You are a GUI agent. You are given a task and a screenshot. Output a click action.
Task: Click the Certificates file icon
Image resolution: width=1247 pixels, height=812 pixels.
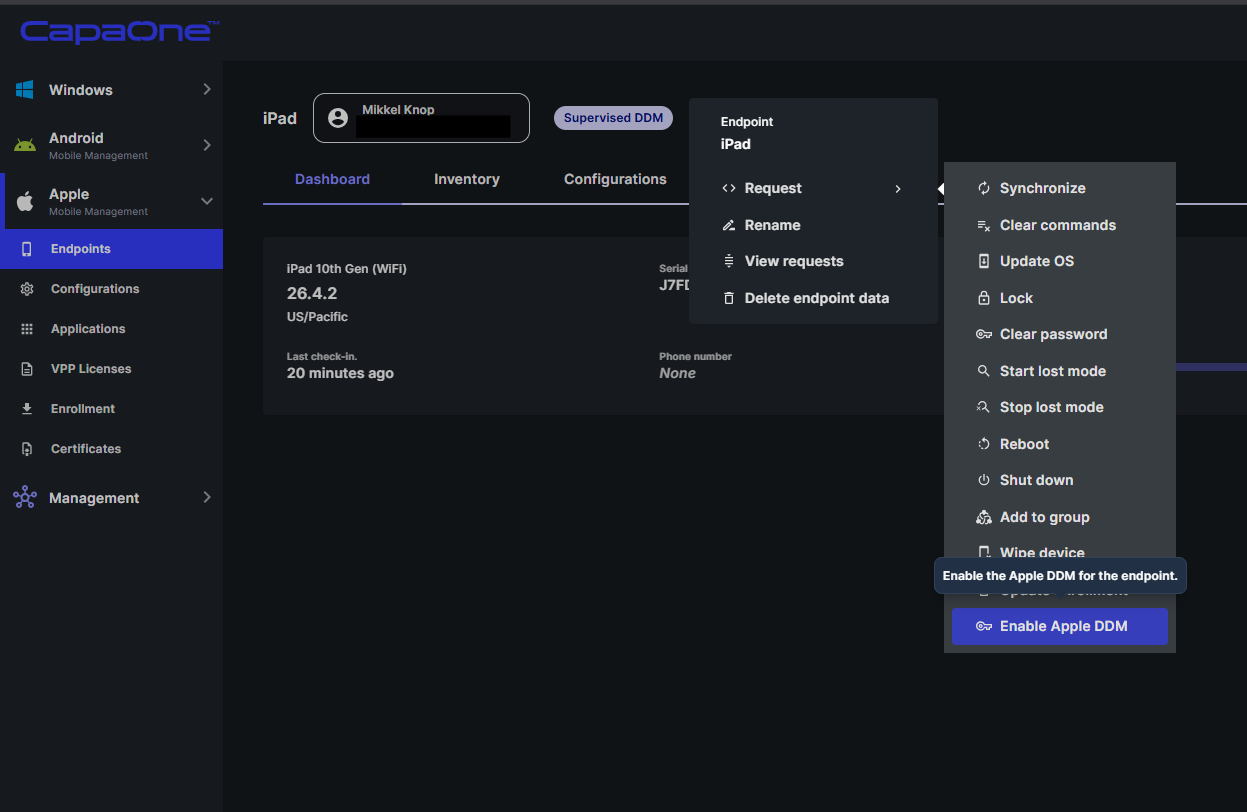[27, 449]
